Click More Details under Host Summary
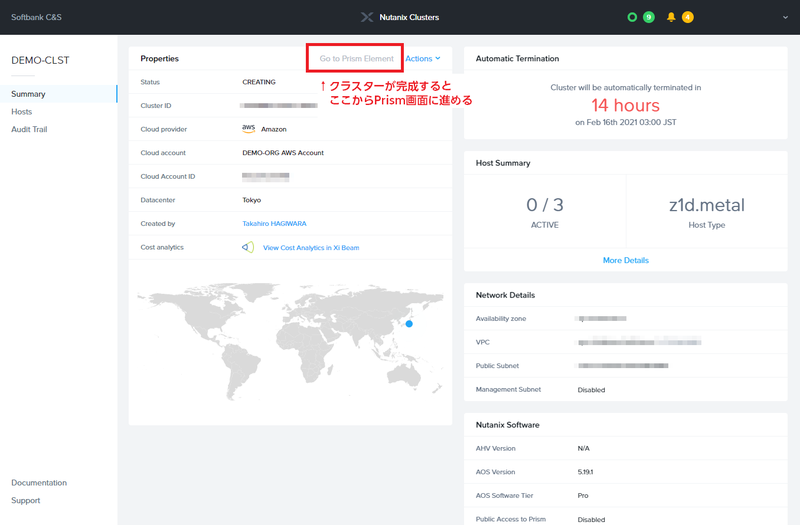 click(x=626, y=260)
